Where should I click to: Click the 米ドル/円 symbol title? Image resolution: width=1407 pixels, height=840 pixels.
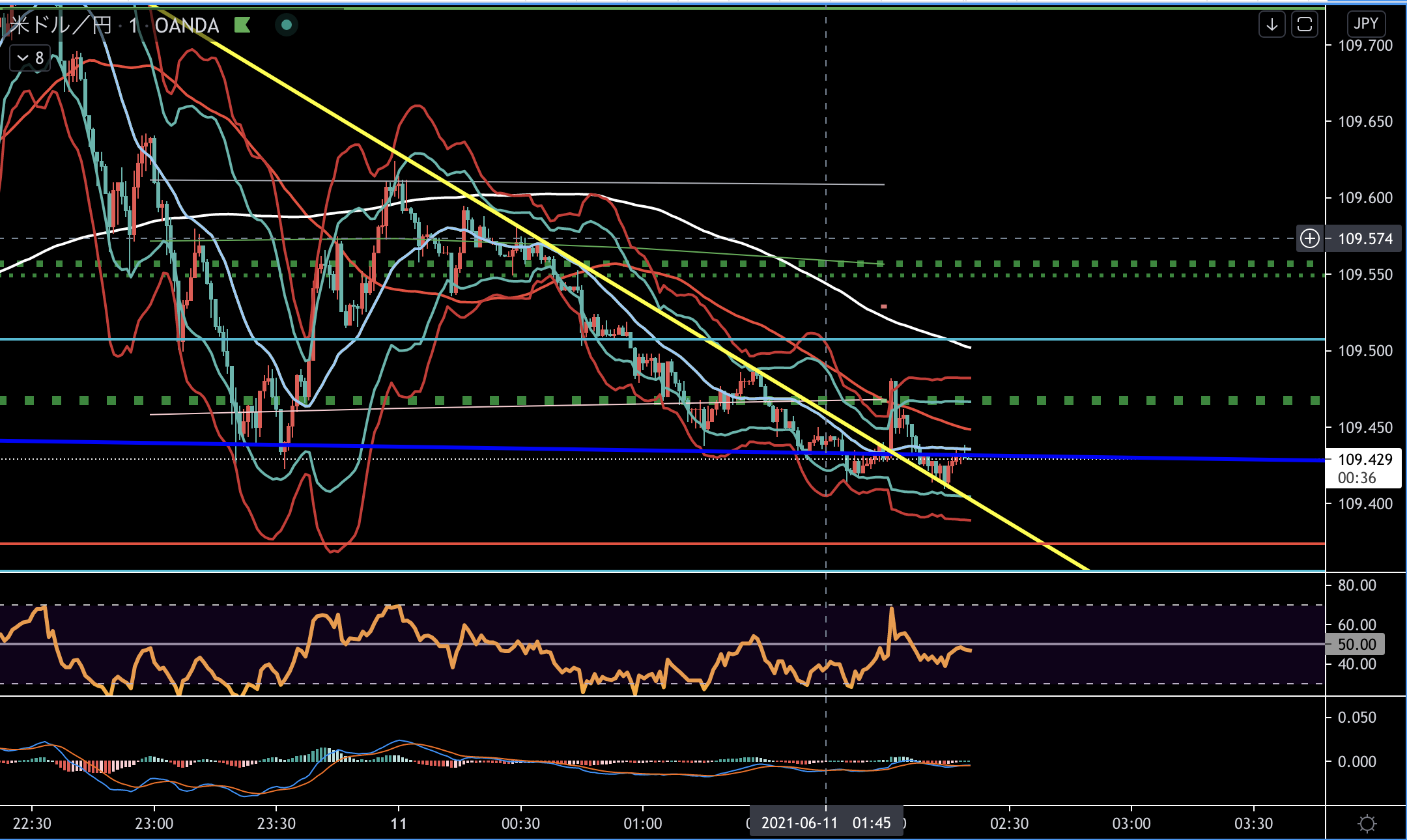[60, 25]
